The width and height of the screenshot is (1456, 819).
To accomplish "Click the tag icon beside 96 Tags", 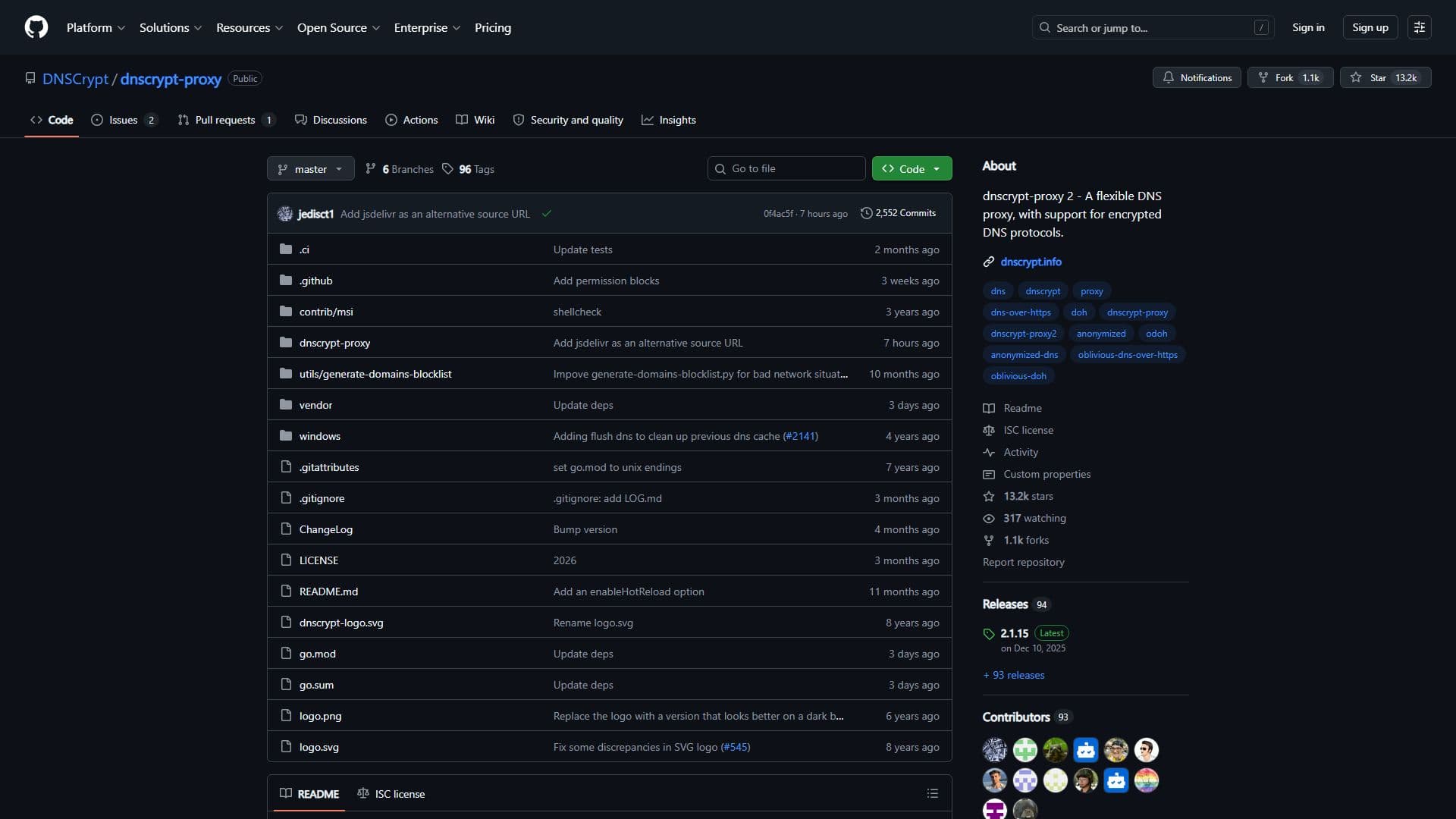I will pyautogui.click(x=447, y=168).
